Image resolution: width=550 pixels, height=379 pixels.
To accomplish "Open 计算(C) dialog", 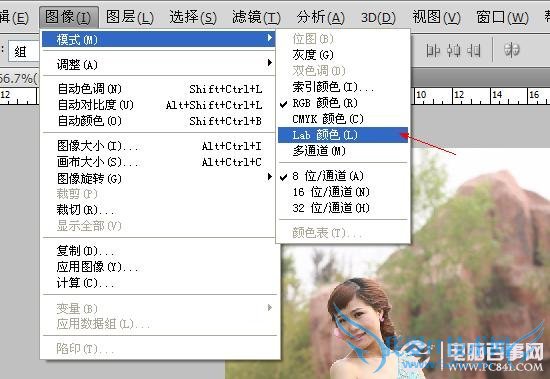I will tap(159, 282).
